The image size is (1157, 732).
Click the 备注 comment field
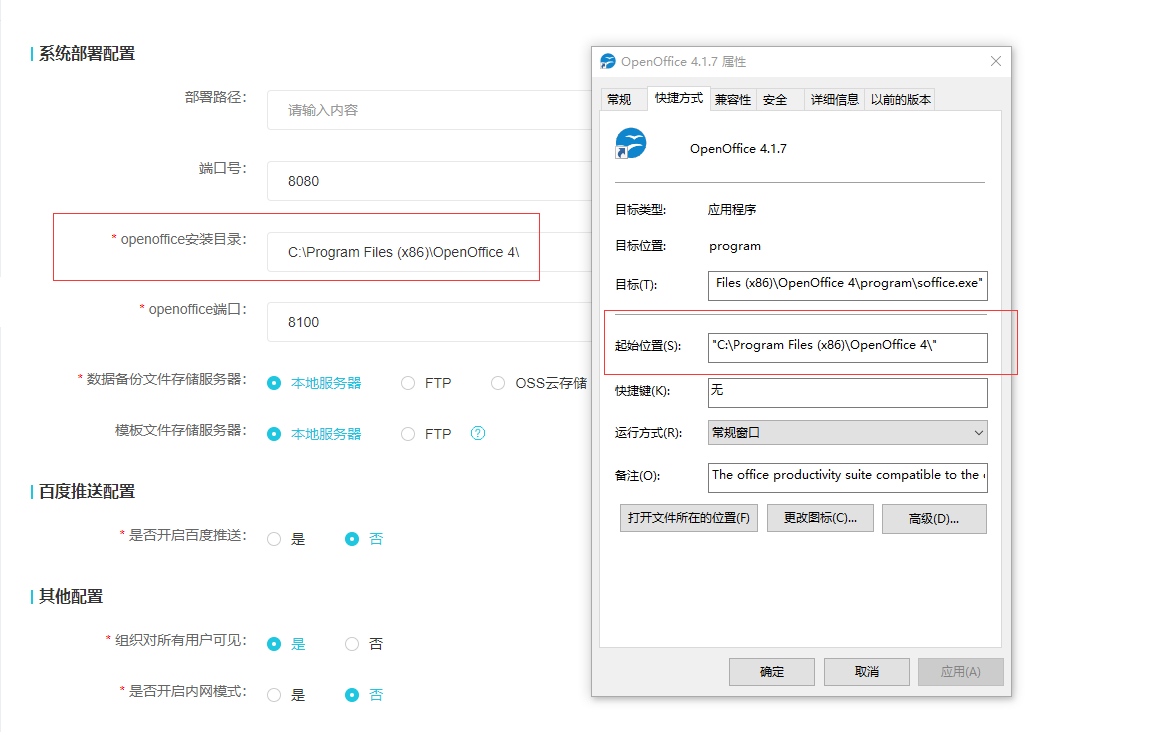pos(847,477)
